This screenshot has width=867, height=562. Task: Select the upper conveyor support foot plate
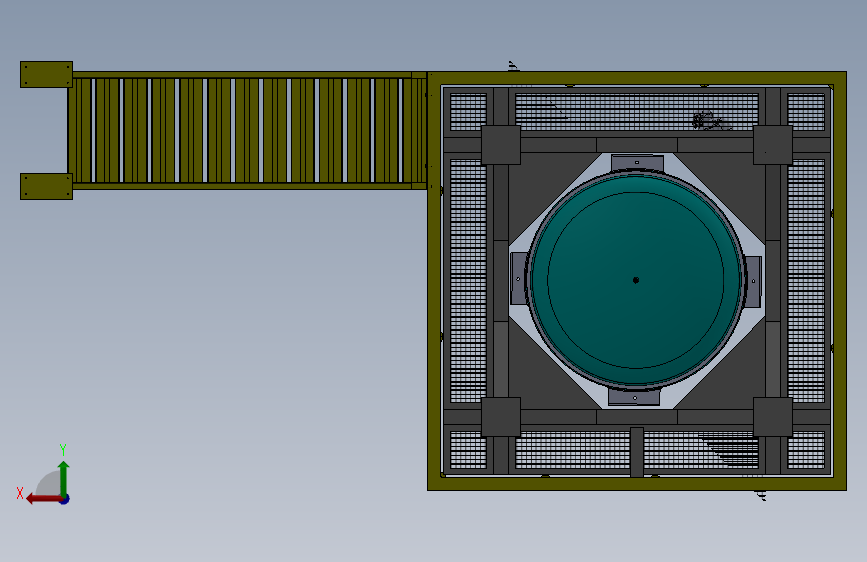pos(46,74)
